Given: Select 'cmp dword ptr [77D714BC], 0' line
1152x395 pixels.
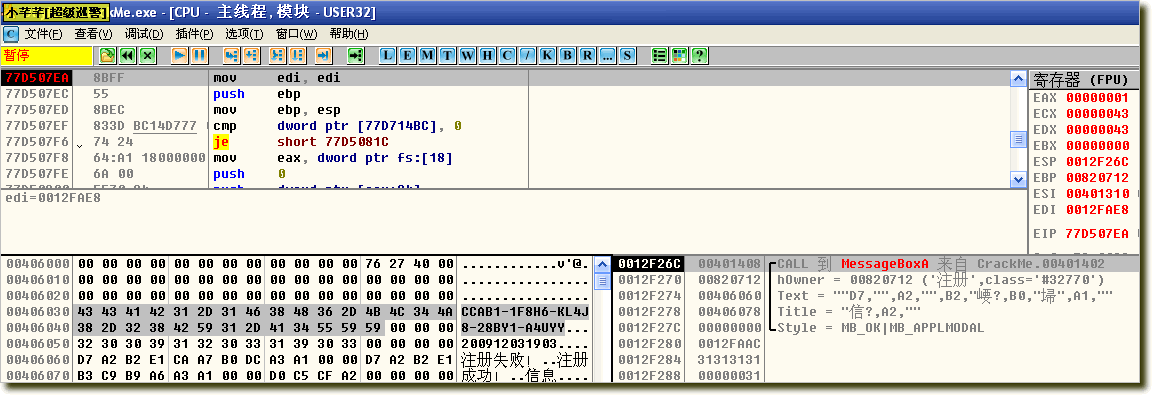Looking at the screenshot, I should (337, 126).
